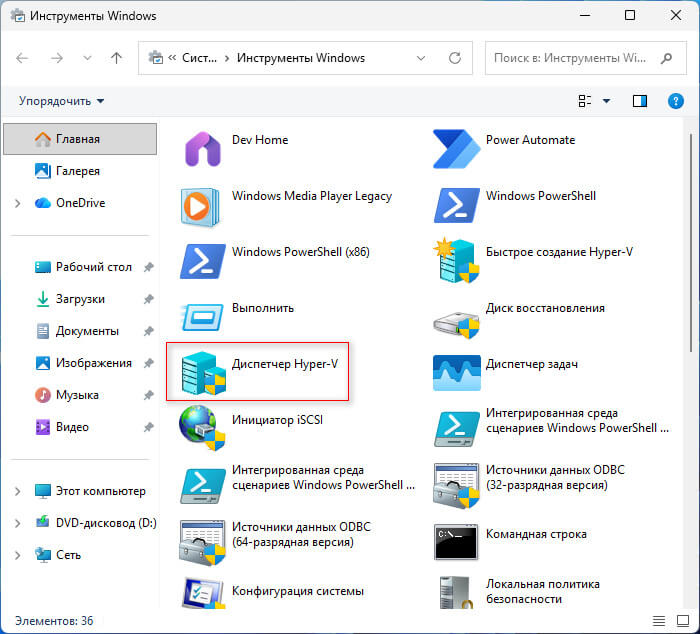This screenshot has height=634, width=700.
Task: Unpin Рабочий стол via pin icon
Action: pyautogui.click(x=149, y=267)
